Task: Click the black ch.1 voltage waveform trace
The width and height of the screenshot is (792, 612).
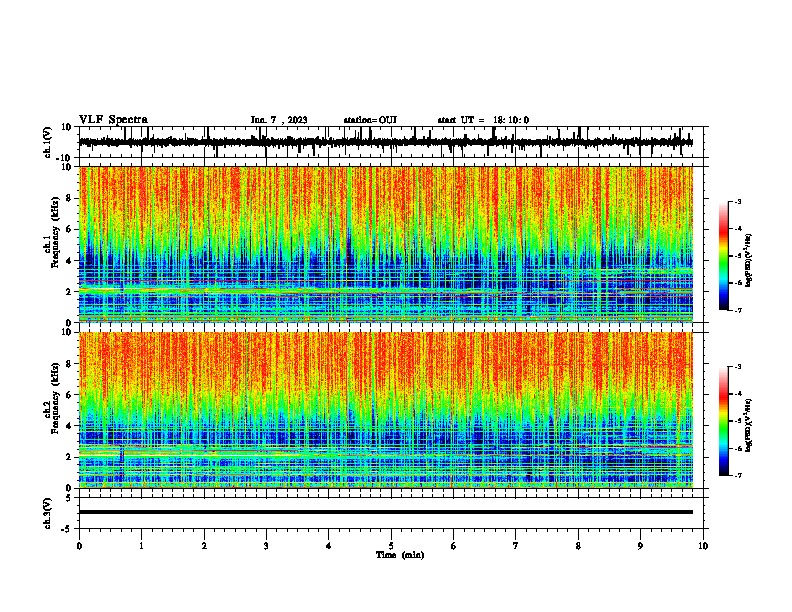Action: (x=386, y=142)
